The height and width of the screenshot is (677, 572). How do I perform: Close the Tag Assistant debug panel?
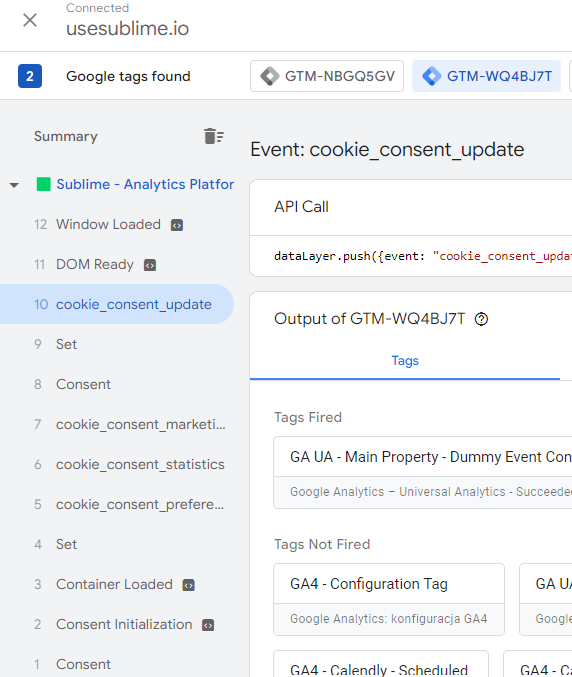(30, 20)
